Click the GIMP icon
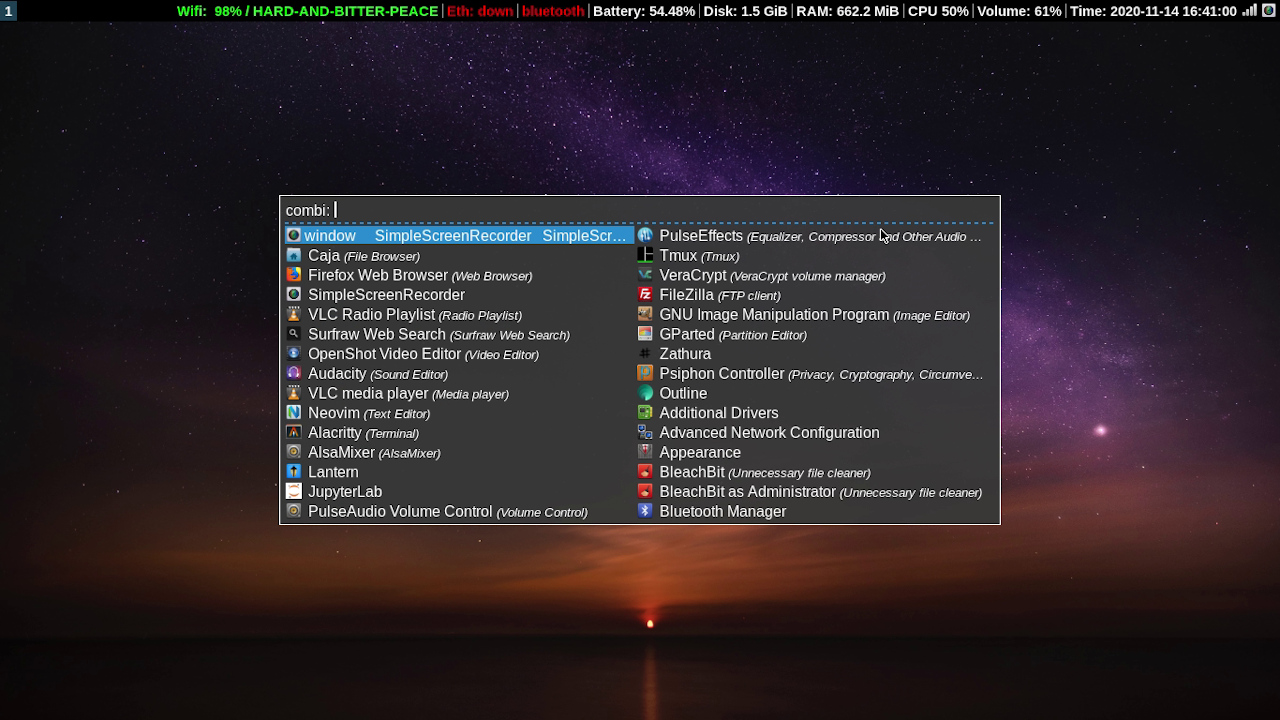This screenshot has height=720, width=1280. (645, 314)
